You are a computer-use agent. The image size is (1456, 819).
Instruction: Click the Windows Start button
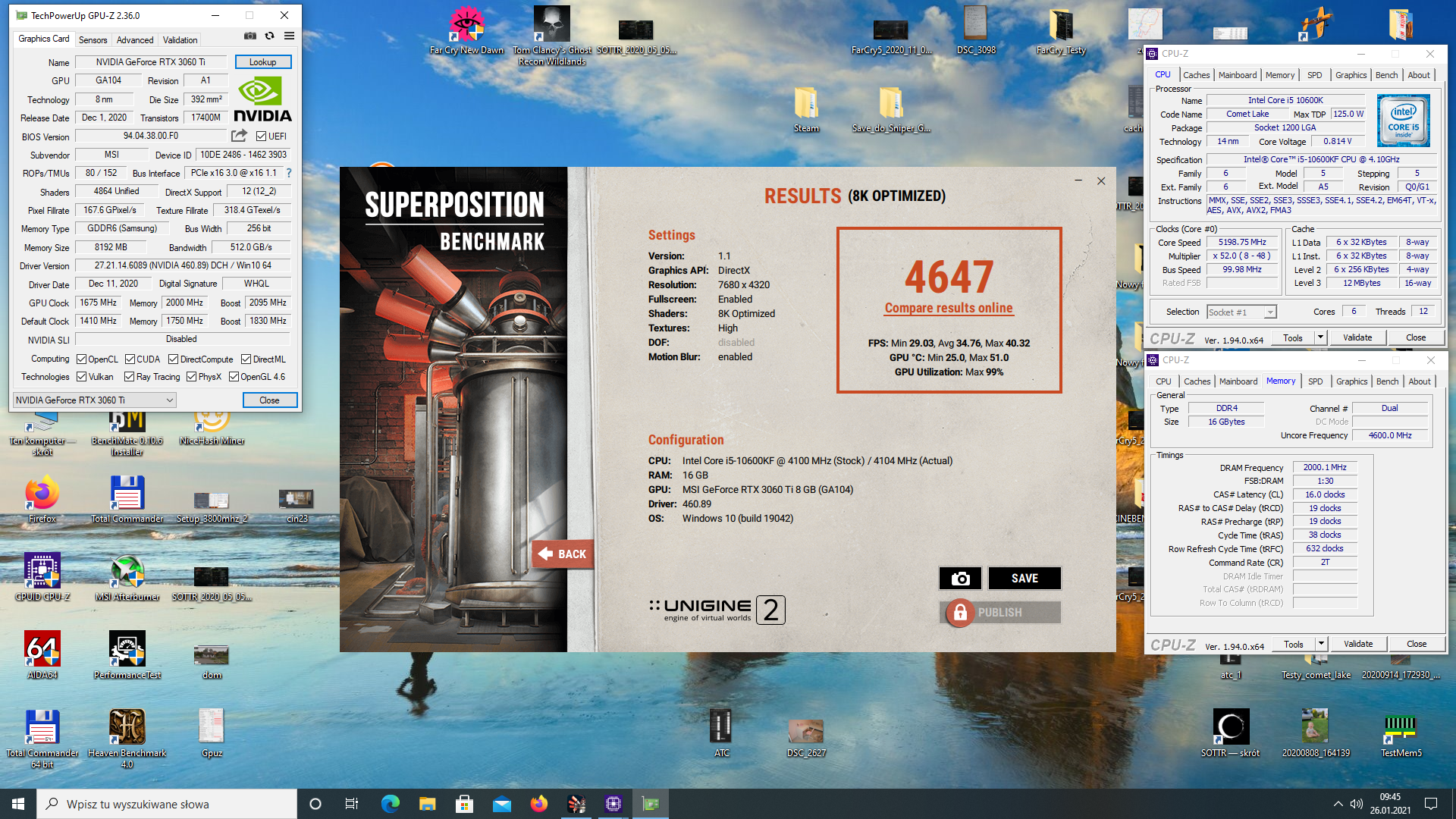pyautogui.click(x=18, y=804)
